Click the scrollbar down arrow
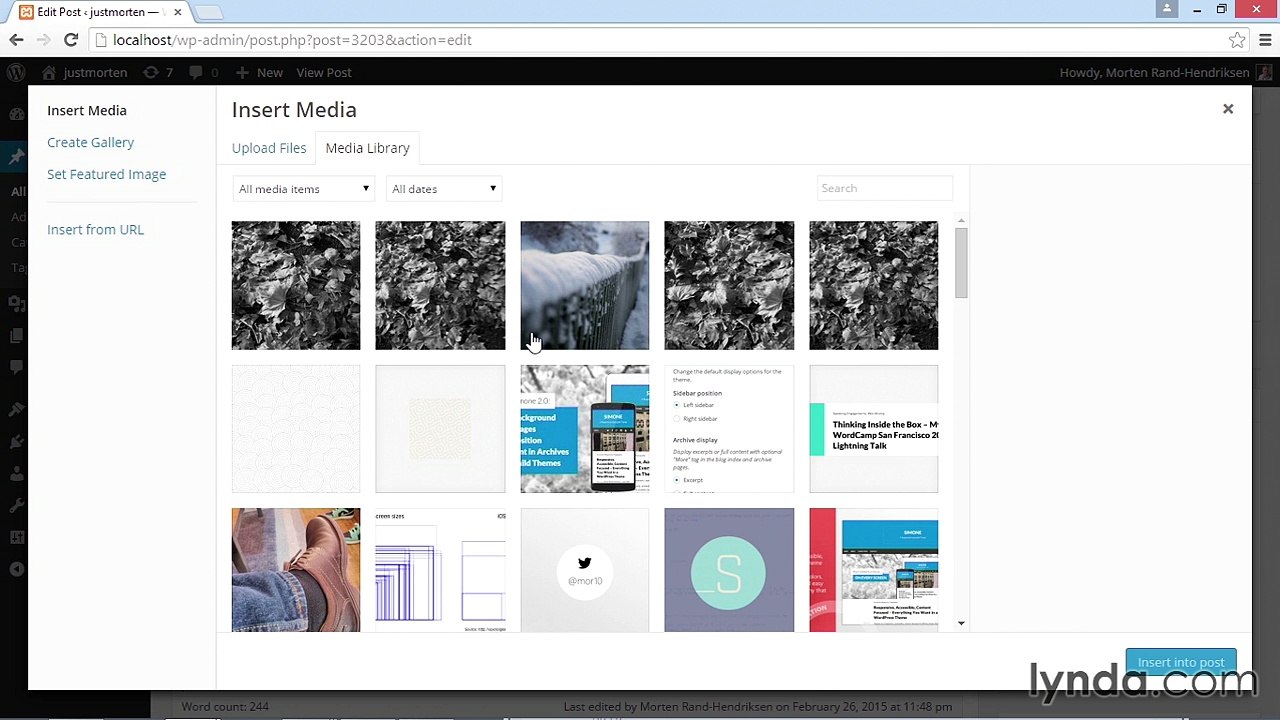This screenshot has height=720, width=1280. (961, 623)
